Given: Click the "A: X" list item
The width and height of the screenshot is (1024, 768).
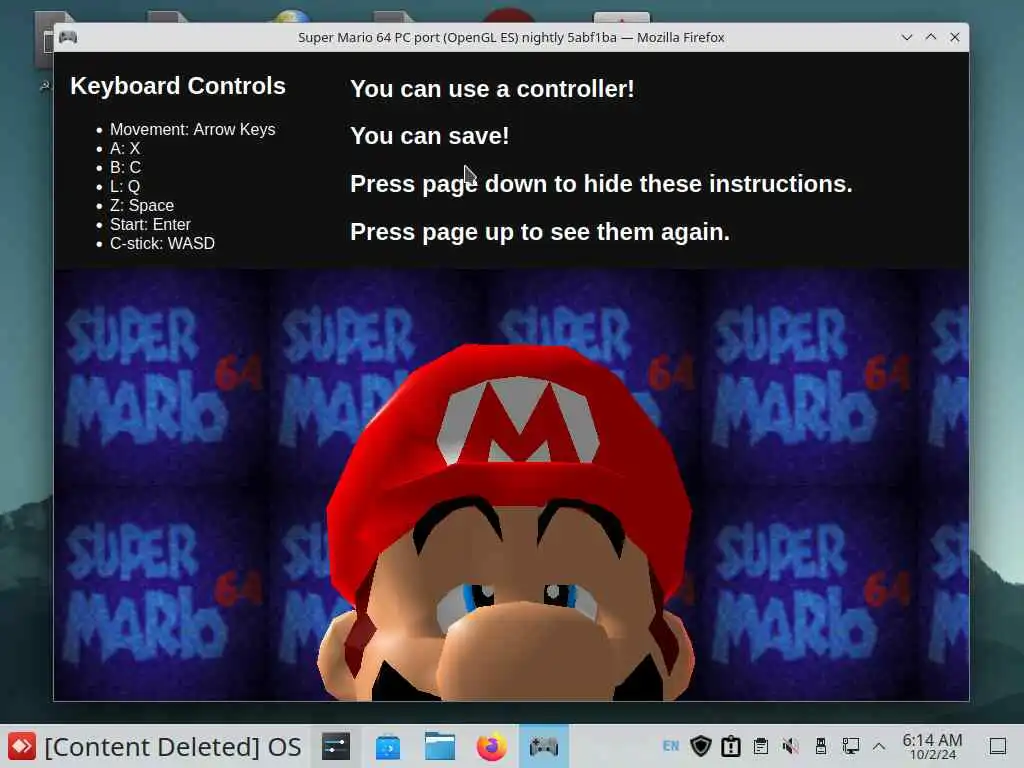Looking at the screenshot, I should click(125, 148).
